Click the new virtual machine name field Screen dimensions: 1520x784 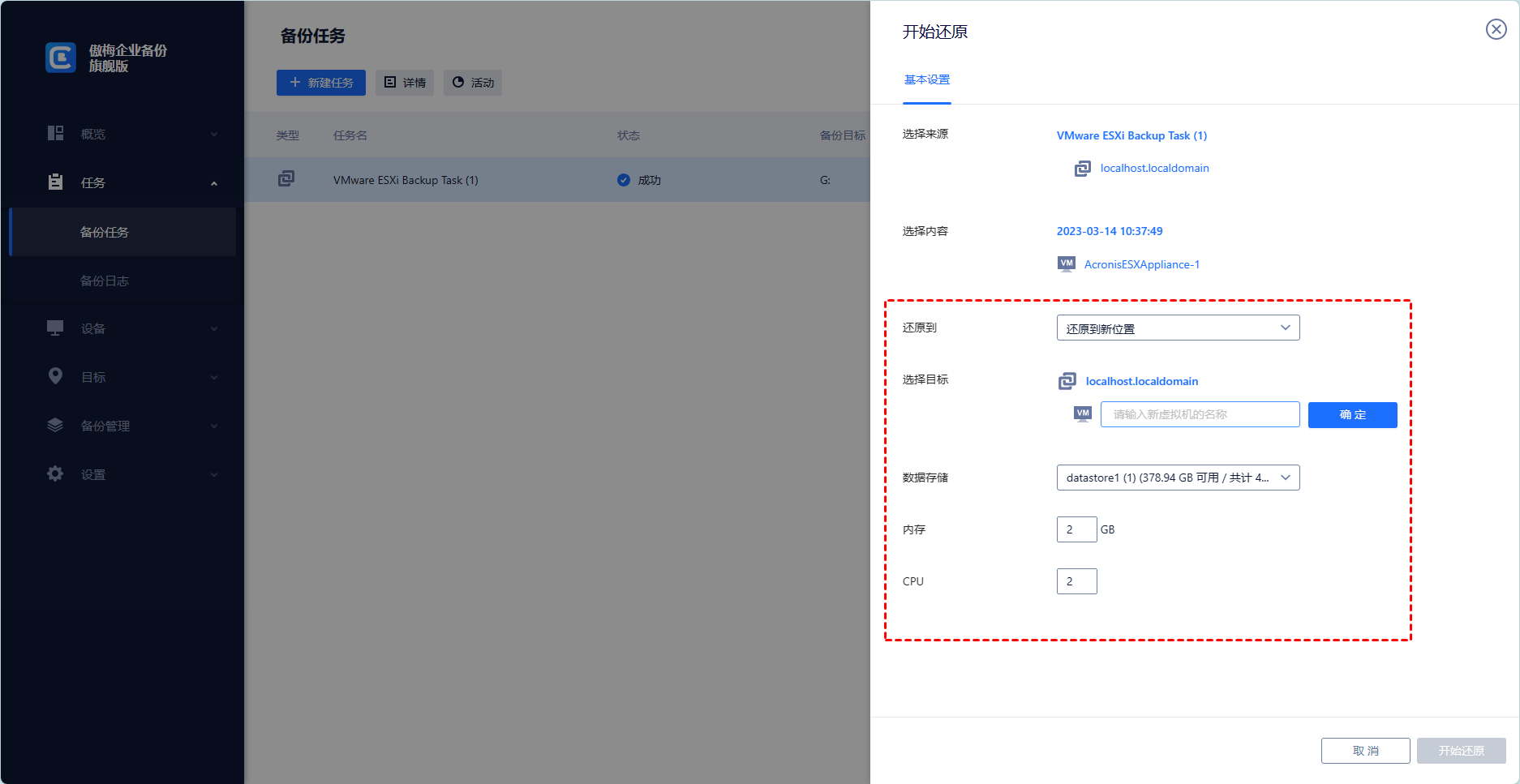coord(1200,414)
